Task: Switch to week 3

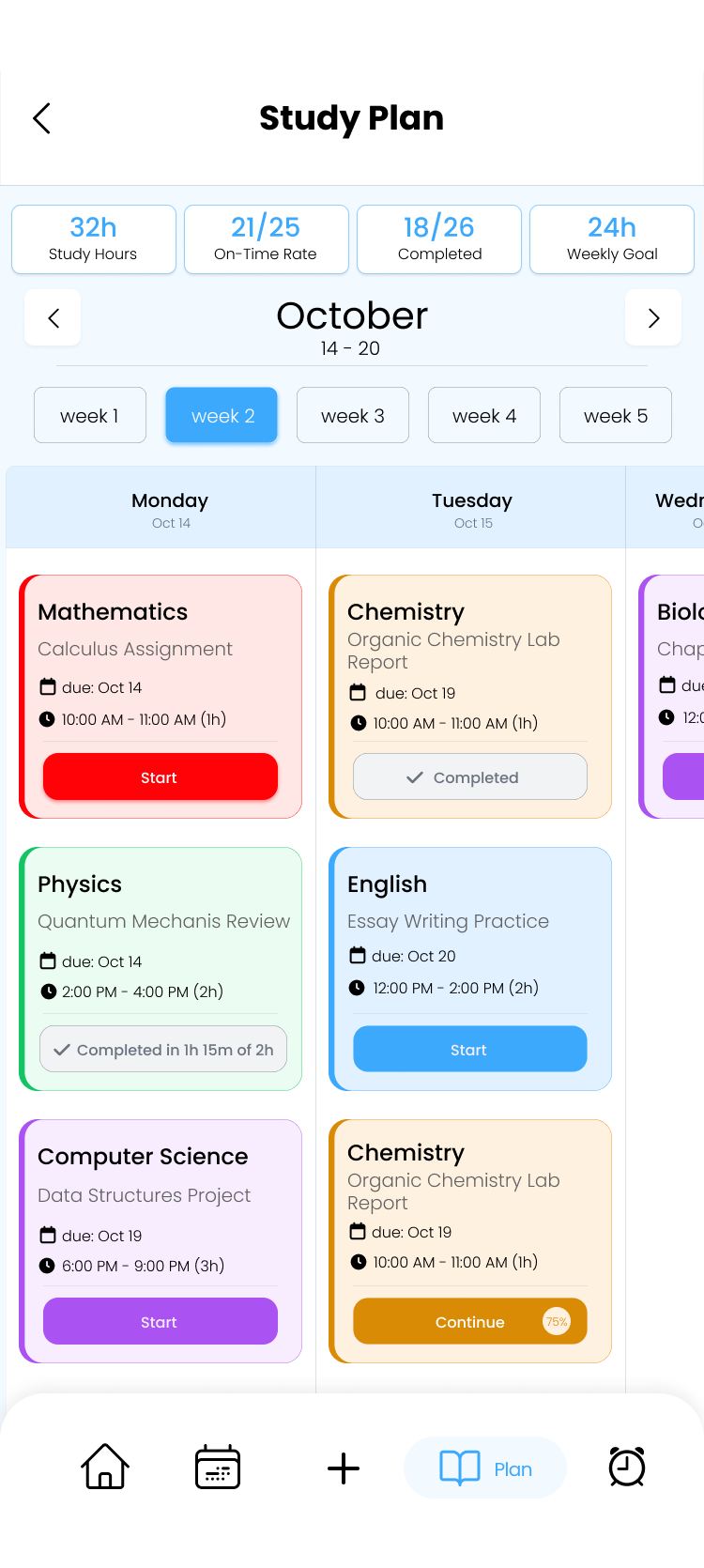Action: 352,415
